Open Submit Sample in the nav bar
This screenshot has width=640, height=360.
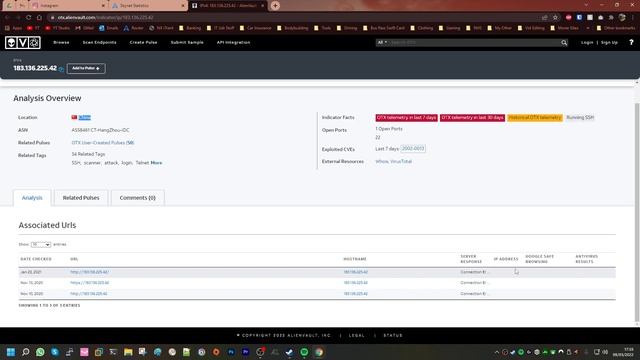(187, 42)
